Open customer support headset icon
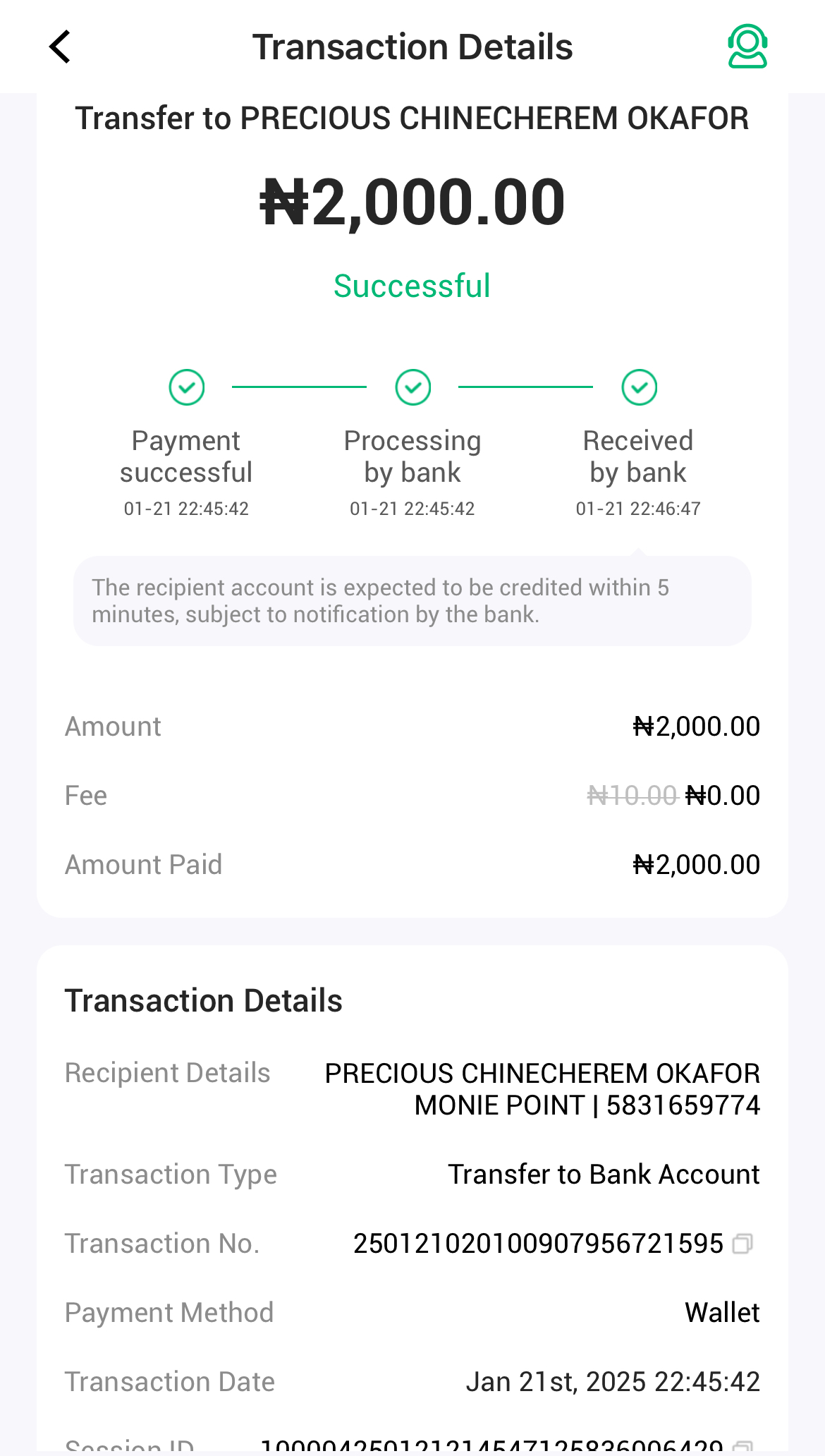This screenshot has width=825, height=1456. [747, 47]
